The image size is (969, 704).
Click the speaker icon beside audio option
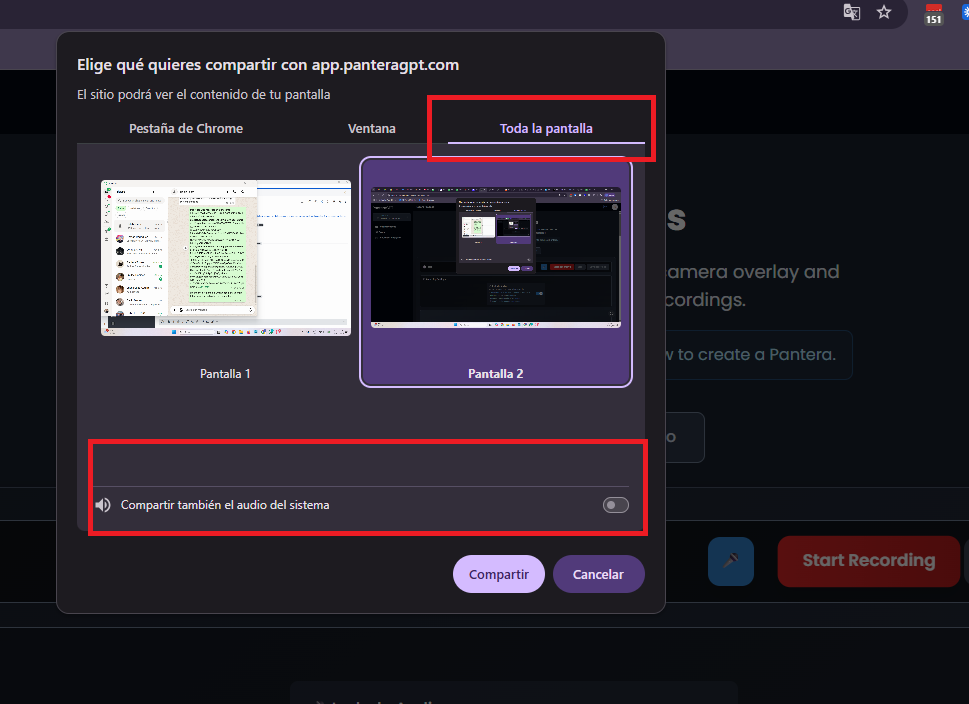point(103,505)
